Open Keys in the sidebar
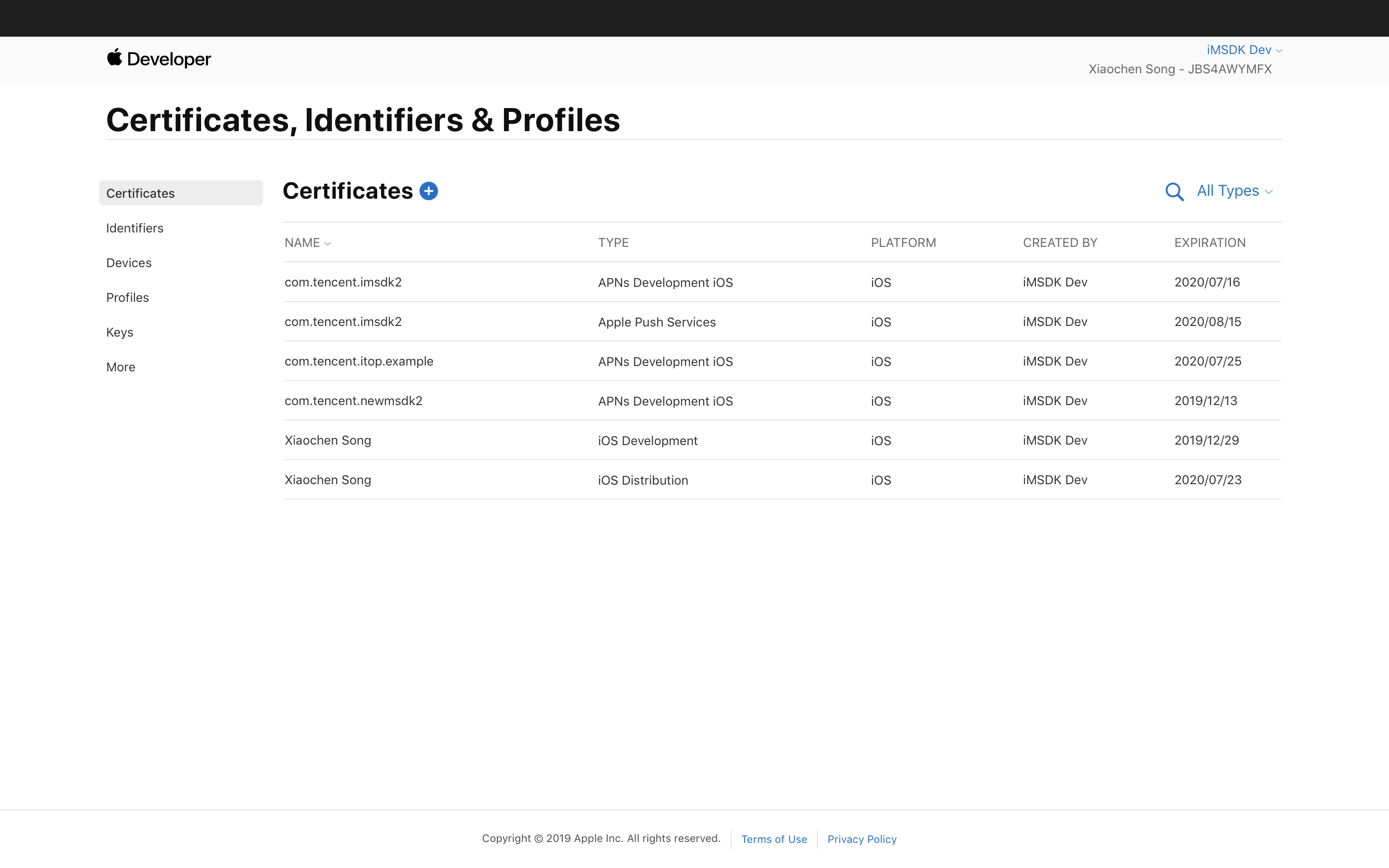The image size is (1389, 868). (x=120, y=332)
